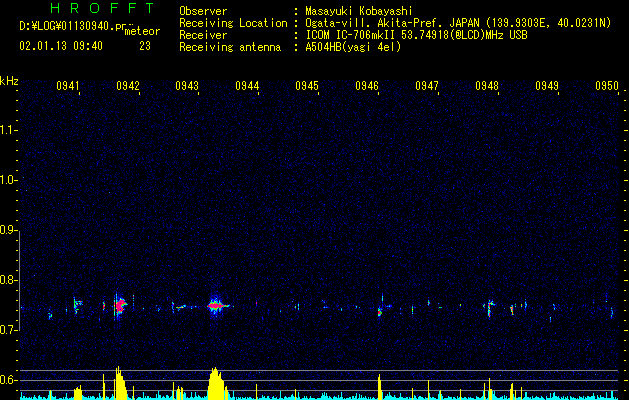Click the red meteor echo near 0942
The height and width of the screenshot is (400, 629).
click(120, 306)
